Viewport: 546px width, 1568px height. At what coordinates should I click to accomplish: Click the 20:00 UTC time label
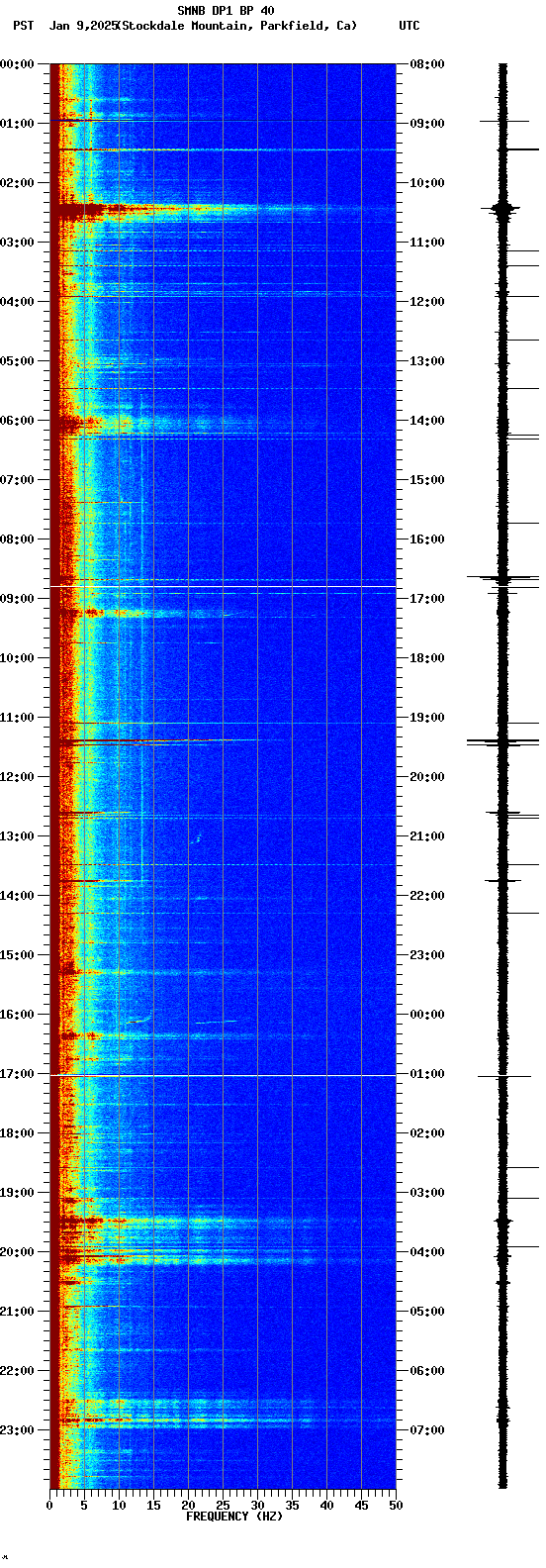(x=427, y=777)
